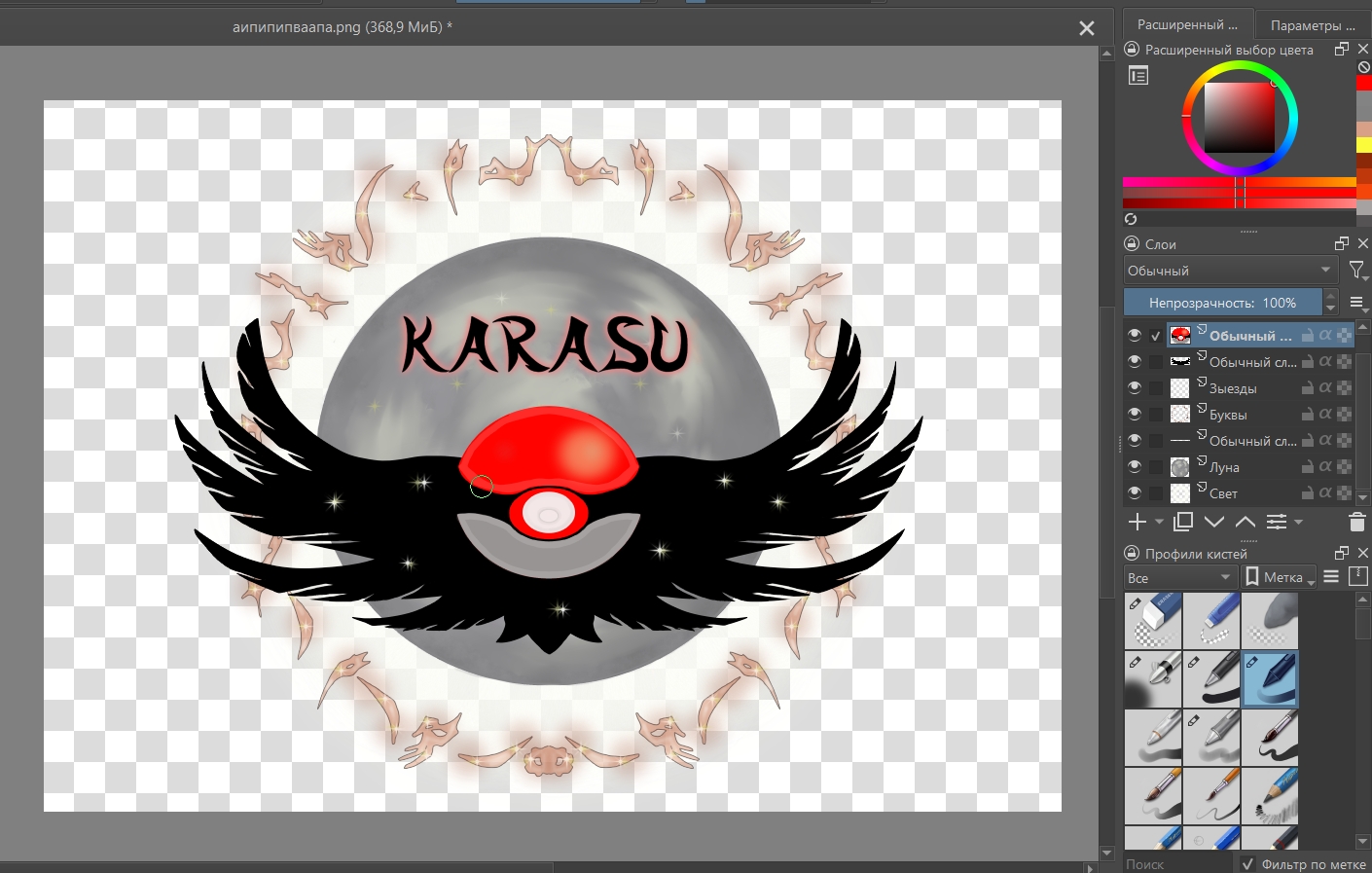Open brush presets view mode menu
The image size is (1372, 873).
[1331, 576]
